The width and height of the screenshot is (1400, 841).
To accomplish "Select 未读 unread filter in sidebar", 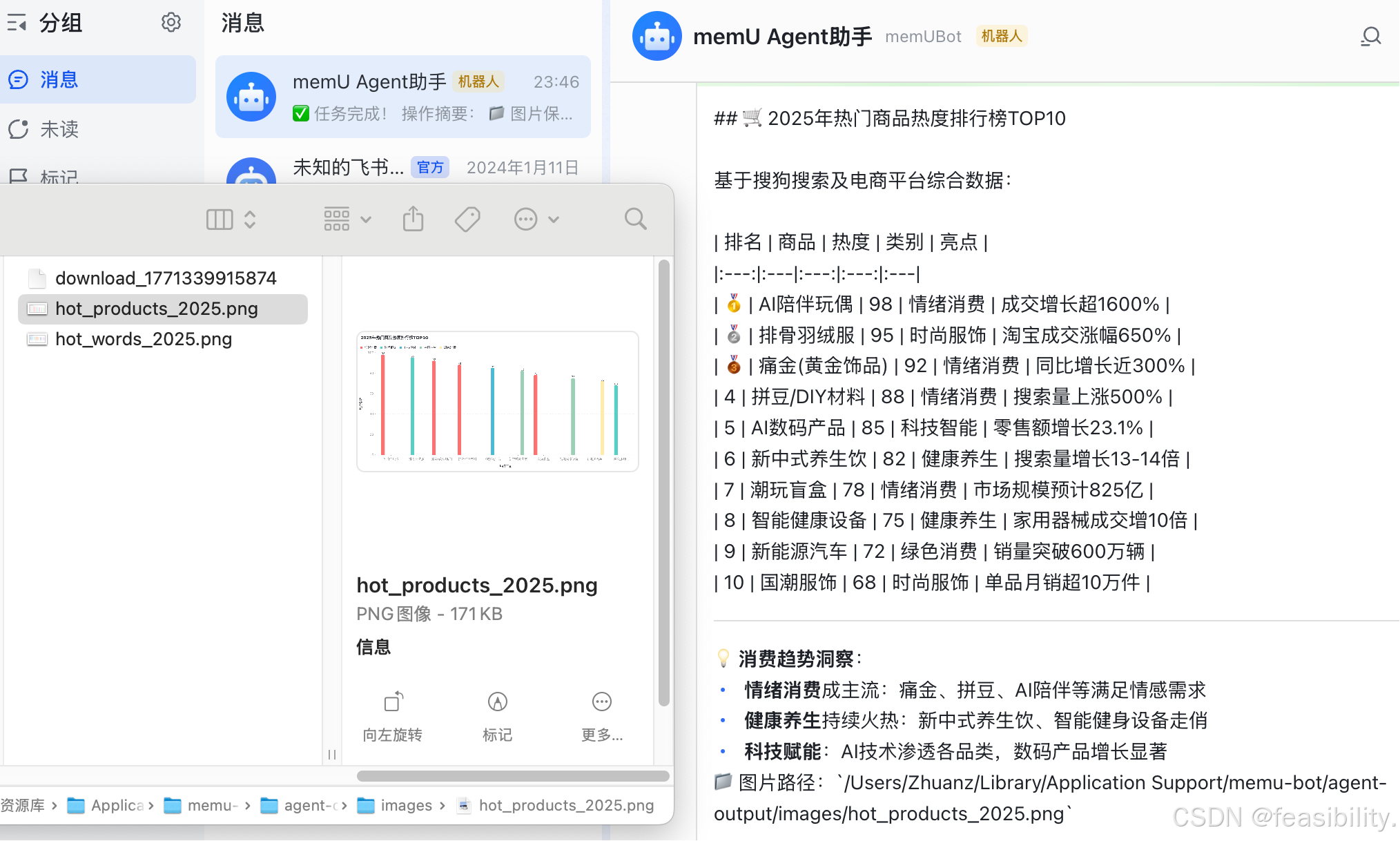I will click(x=59, y=129).
